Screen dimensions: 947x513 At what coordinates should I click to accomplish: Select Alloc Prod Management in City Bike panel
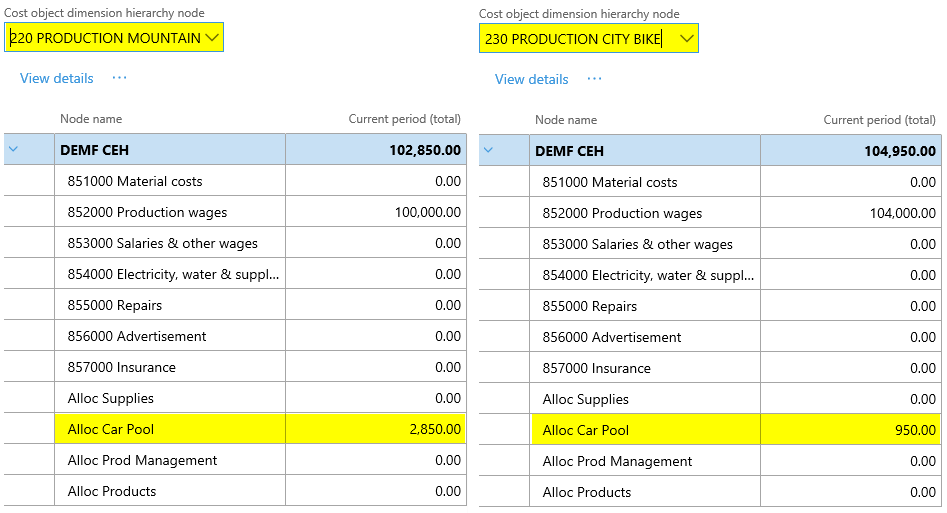(617, 461)
